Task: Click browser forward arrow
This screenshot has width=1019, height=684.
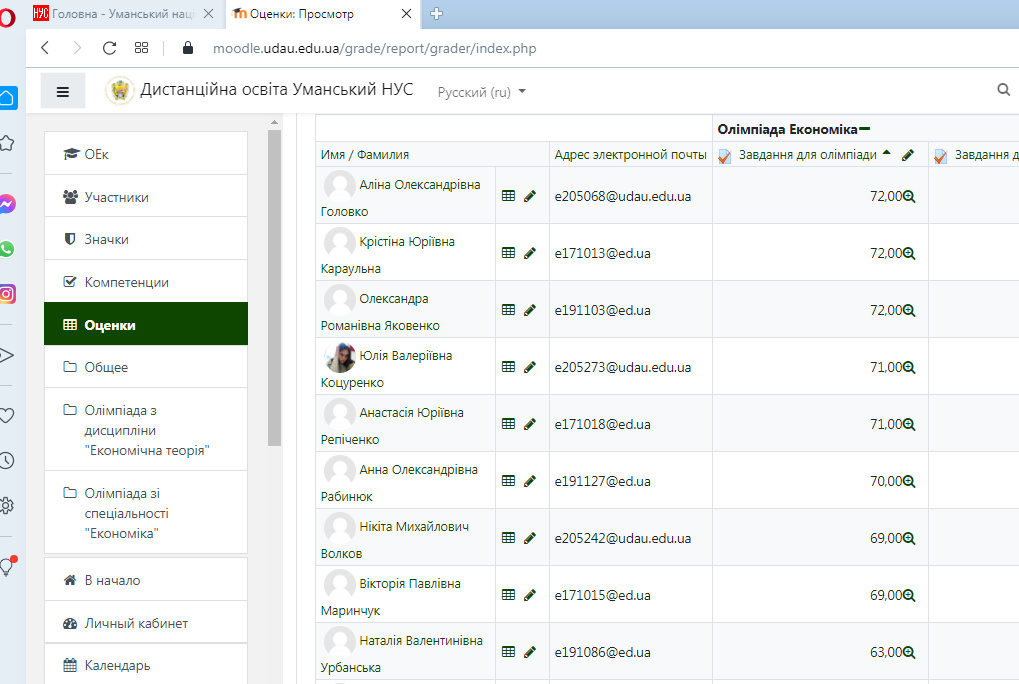Action: [x=77, y=48]
